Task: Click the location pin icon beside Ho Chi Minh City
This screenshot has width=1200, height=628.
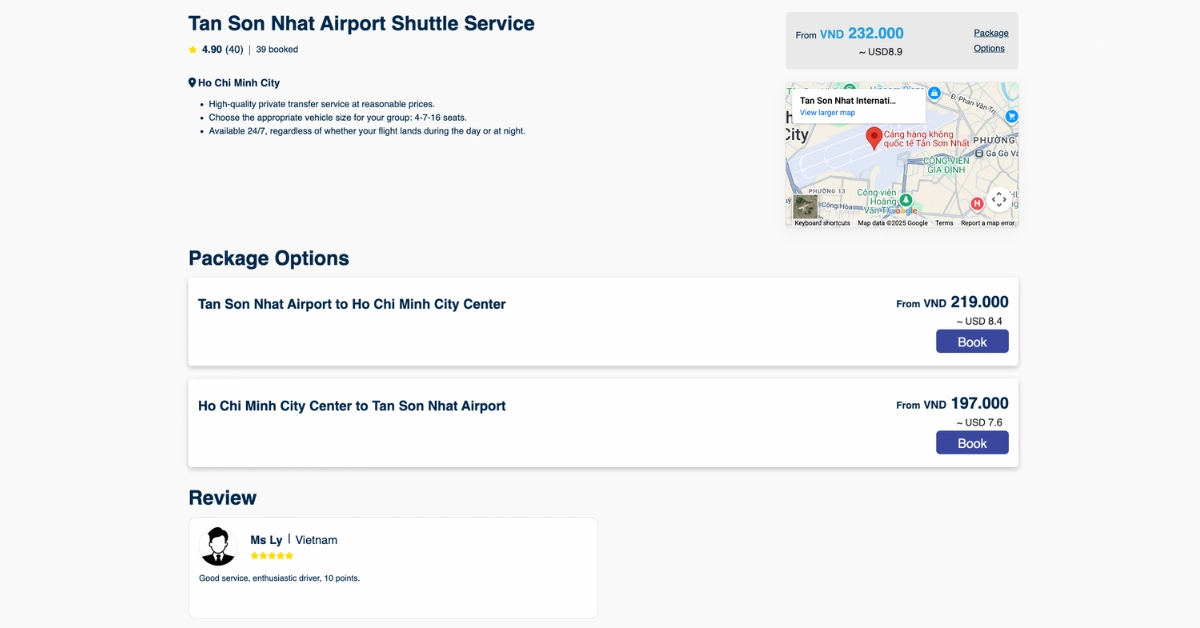Action: pyautogui.click(x=191, y=82)
